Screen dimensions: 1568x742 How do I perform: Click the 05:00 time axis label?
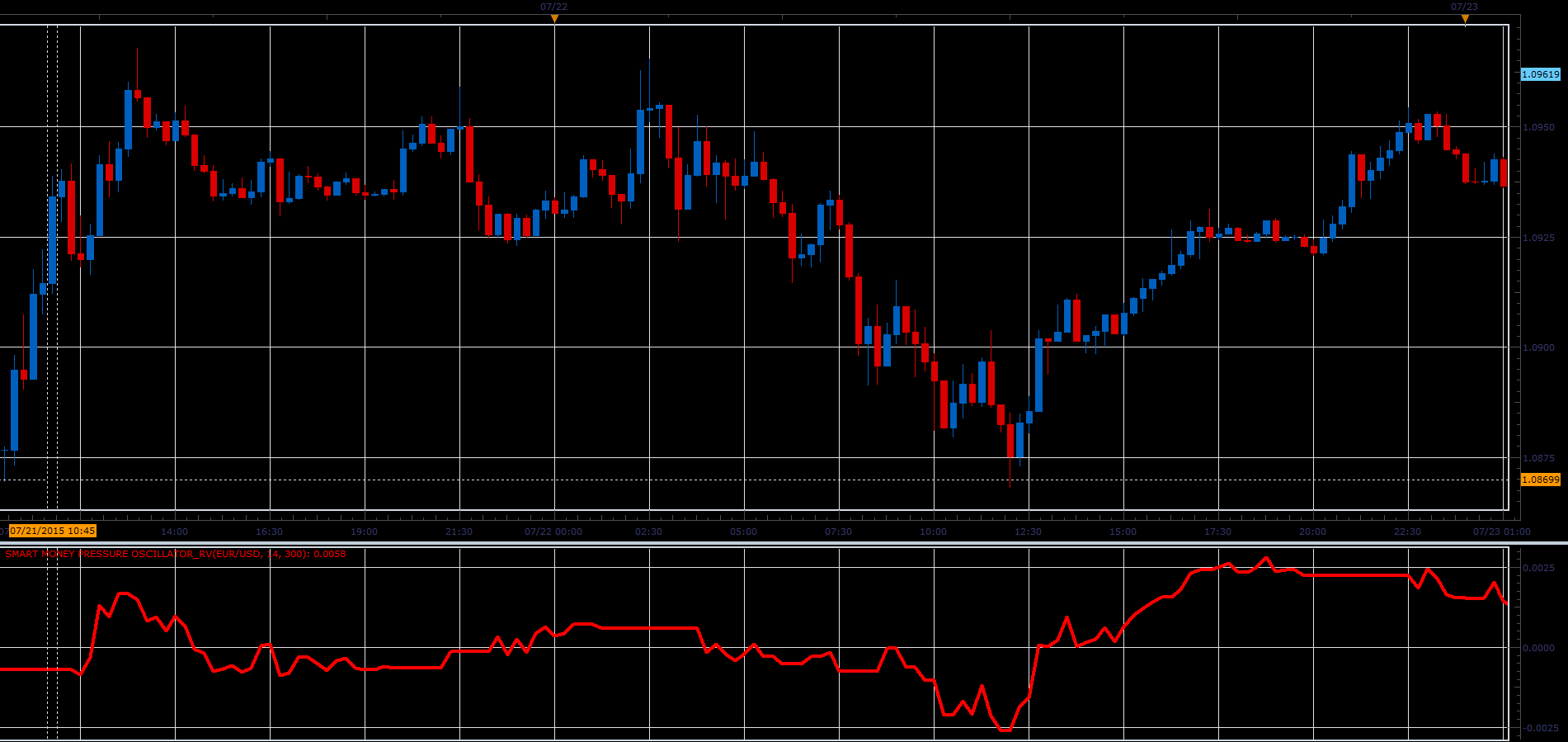click(744, 532)
